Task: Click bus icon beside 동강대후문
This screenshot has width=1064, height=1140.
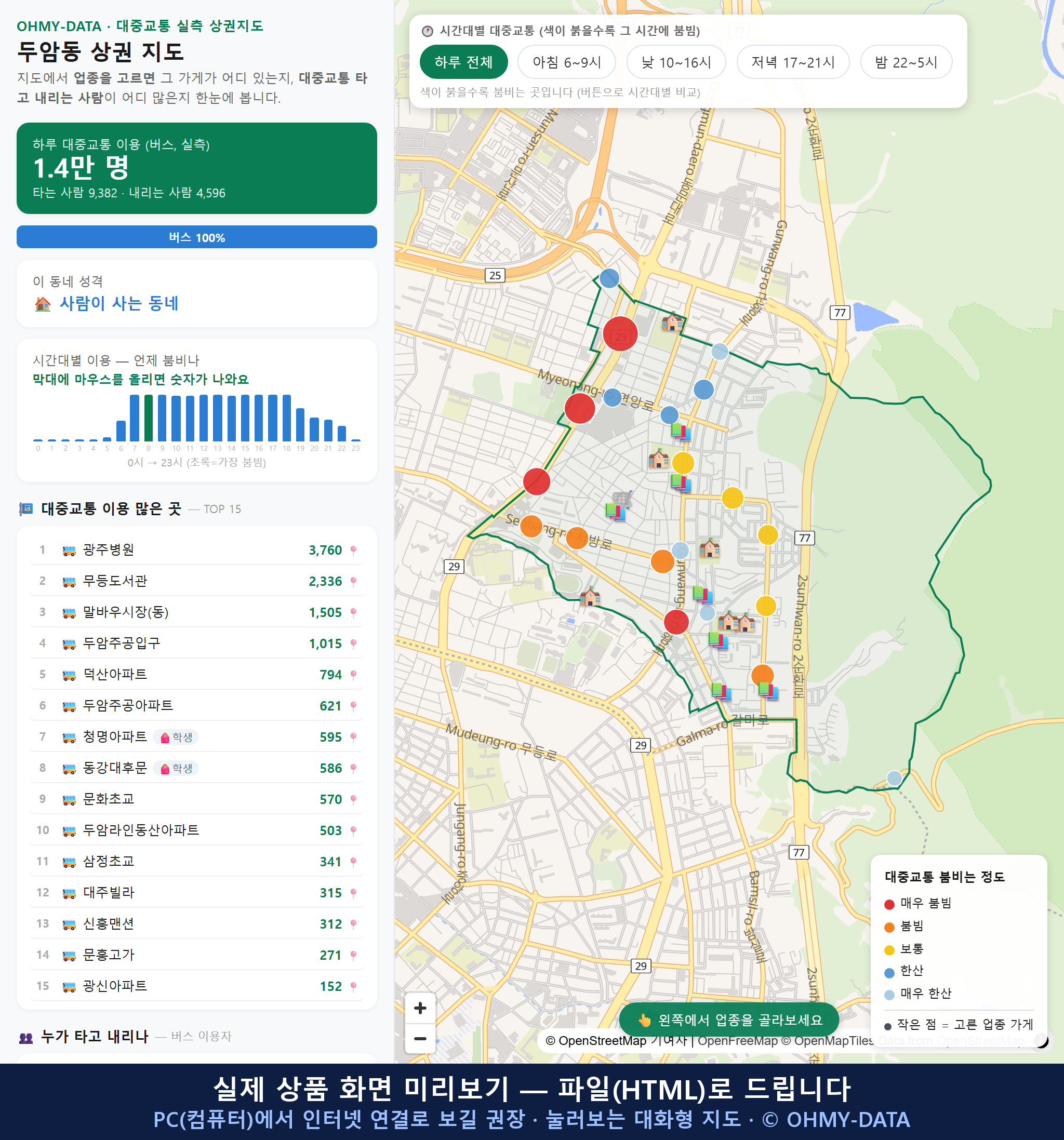Action: [69, 769]
